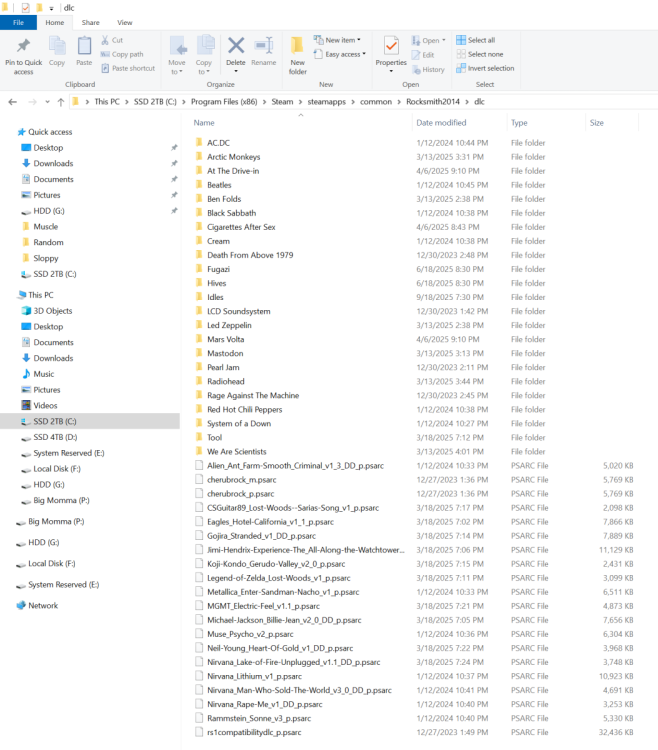Select Big Momma (P:) under This PC
658x750 pixels.
pyautogui.click(x=61, y=500)
